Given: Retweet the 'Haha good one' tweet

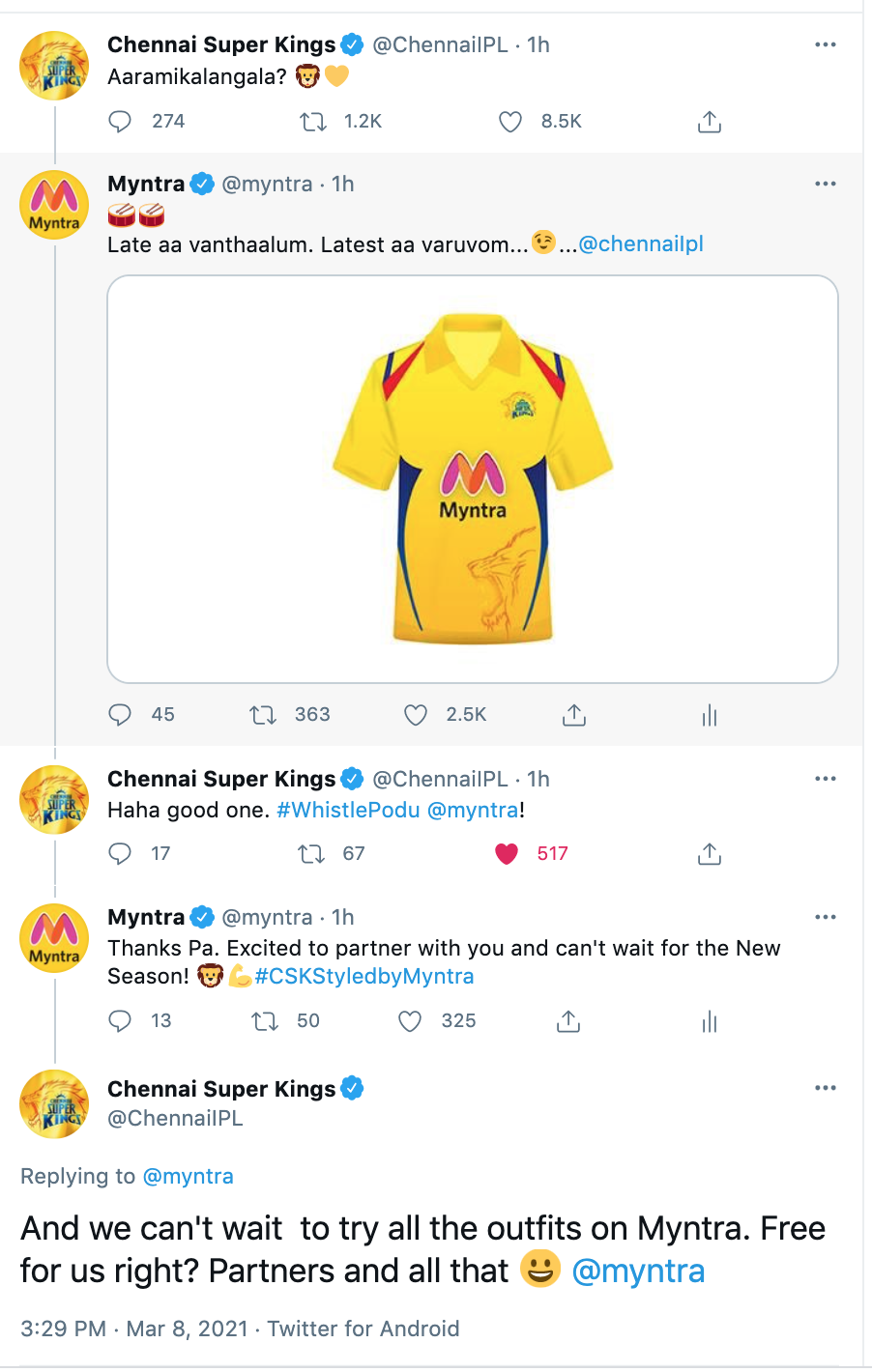Looking at the screenshot, I should [311, 854].
